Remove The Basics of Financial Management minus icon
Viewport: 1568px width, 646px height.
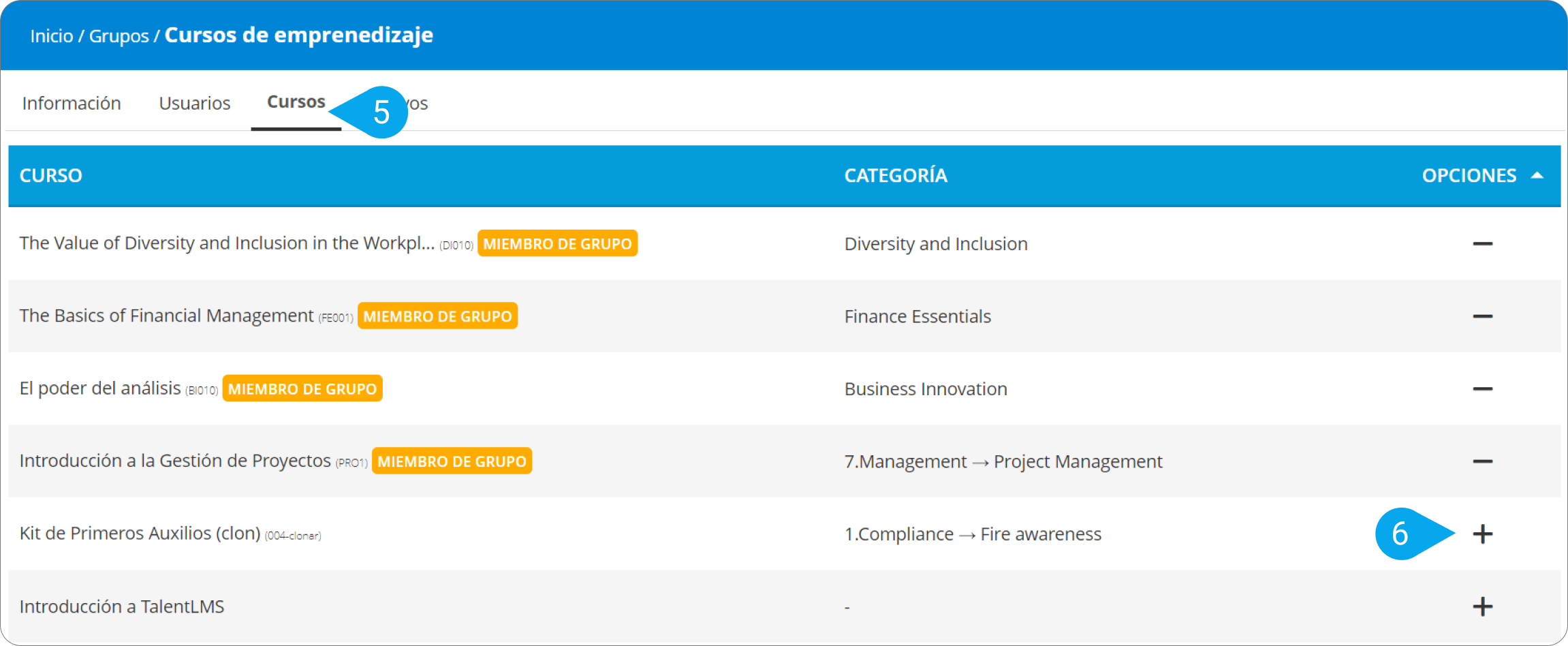coord(1482,316)
